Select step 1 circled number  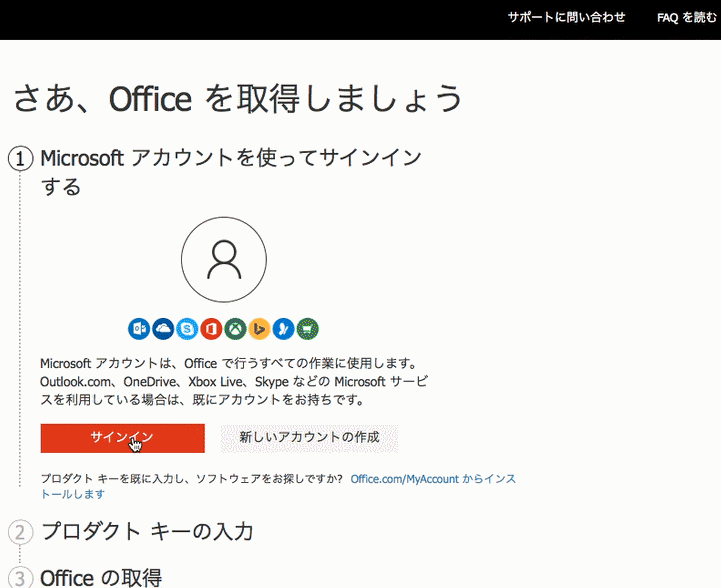coord(20,159)
